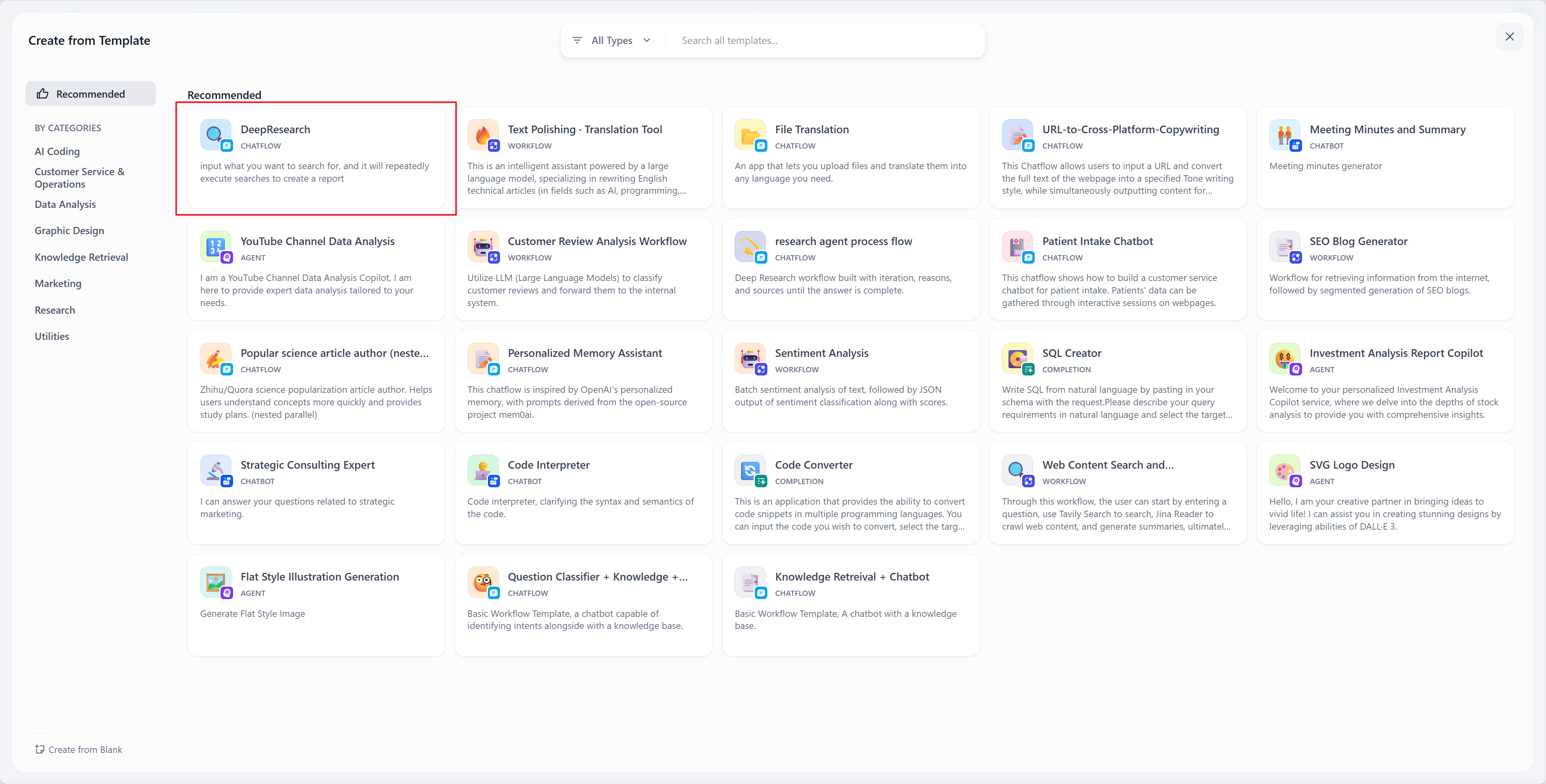The height and width of the screenshot is (784, 1546).
Task: Click the flame icon on Text Polishing card
Action: click(x=483, y=135)
